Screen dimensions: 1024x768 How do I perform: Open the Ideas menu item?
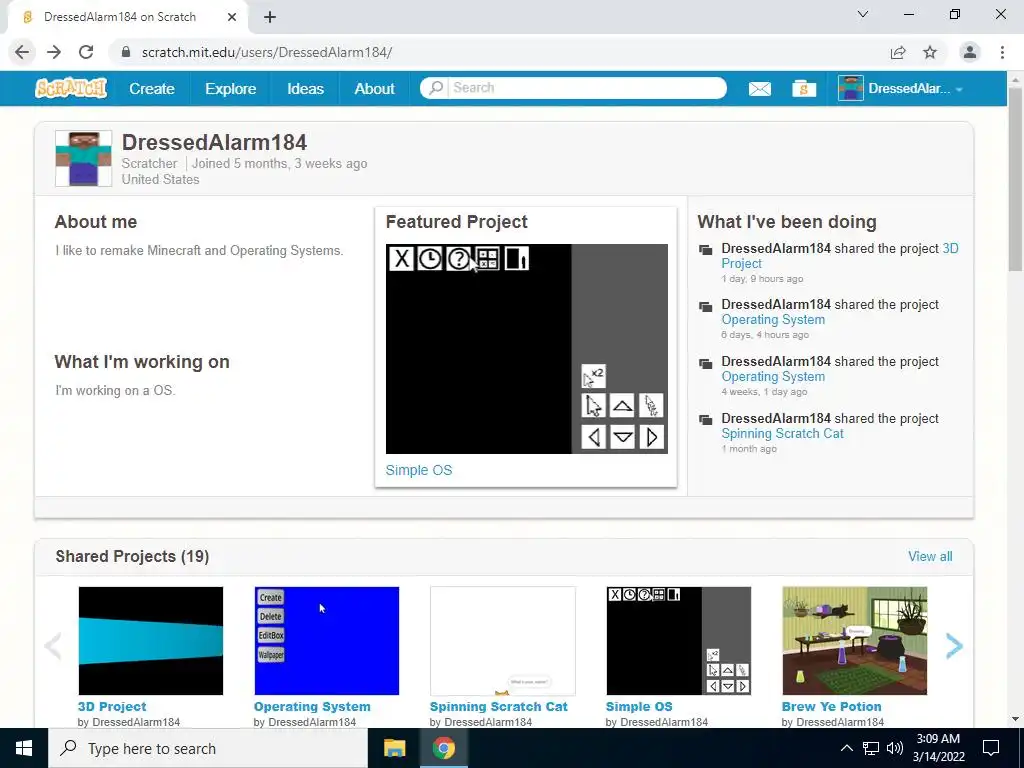point(305,88)
